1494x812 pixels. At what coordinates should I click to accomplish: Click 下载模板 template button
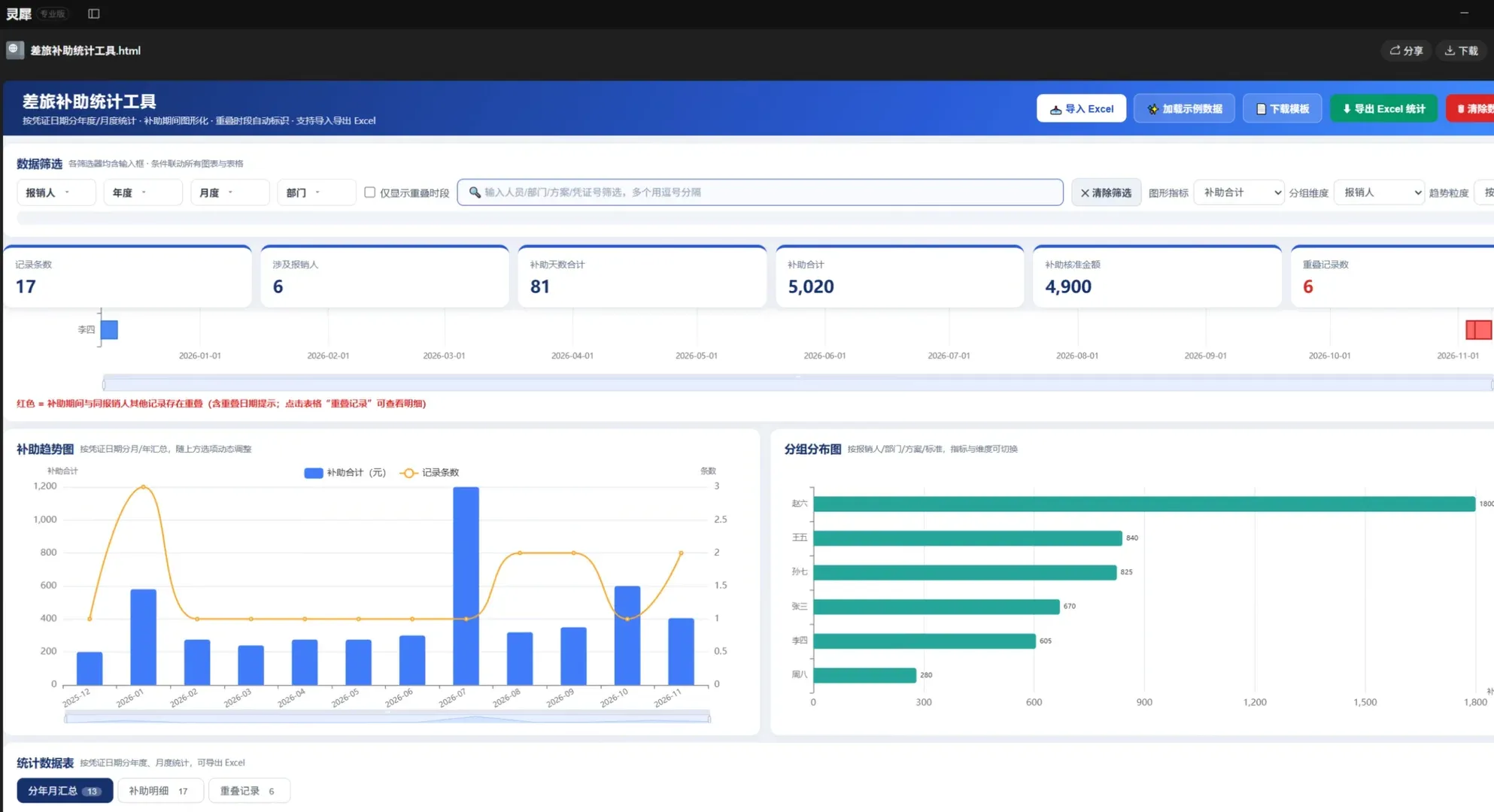1282,108
